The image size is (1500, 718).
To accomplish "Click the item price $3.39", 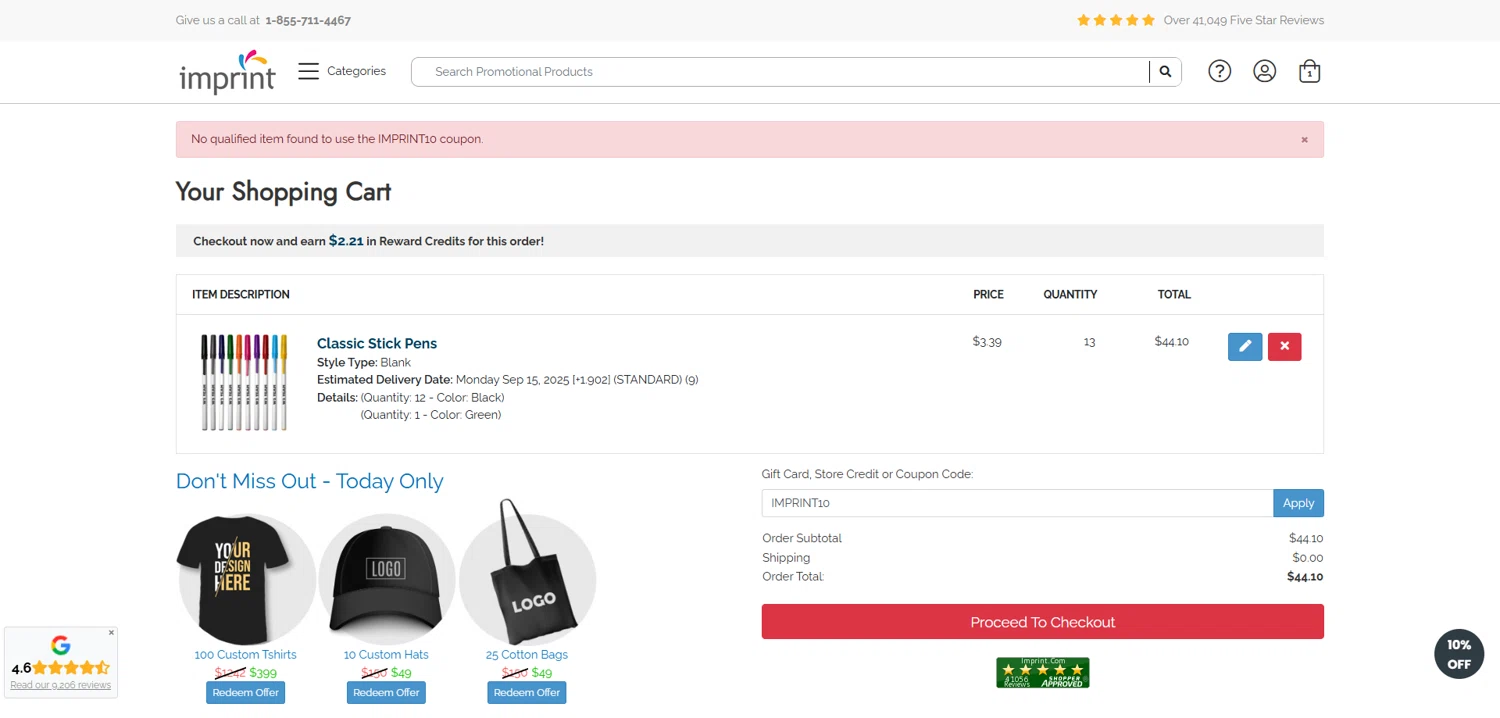I will (987, 341).
